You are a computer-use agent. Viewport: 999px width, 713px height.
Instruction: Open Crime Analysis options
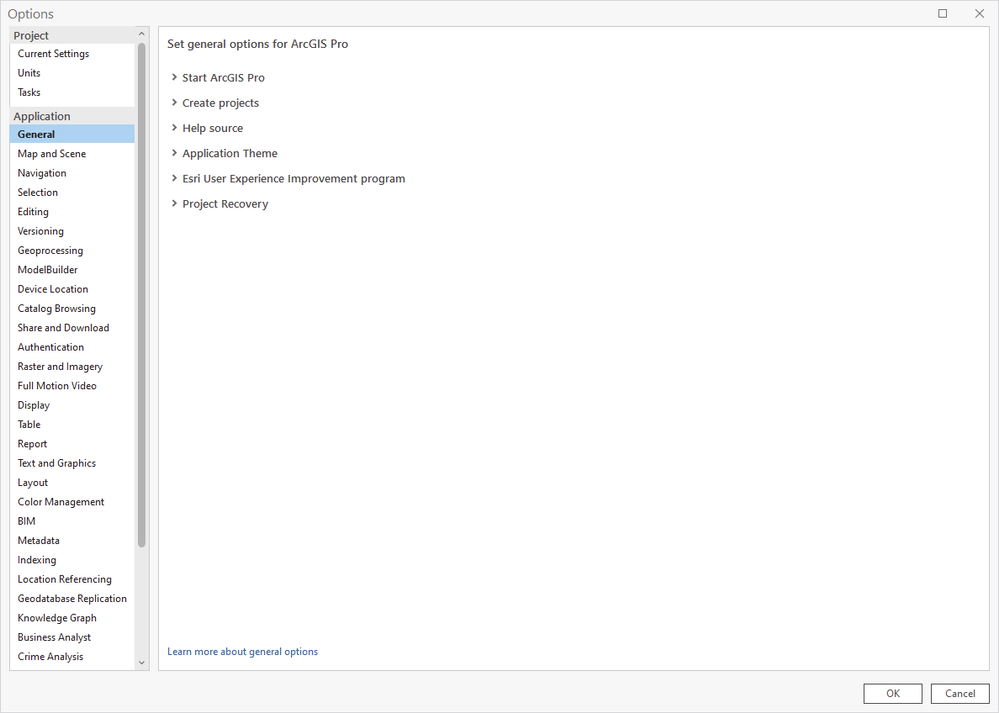[72, 656]
